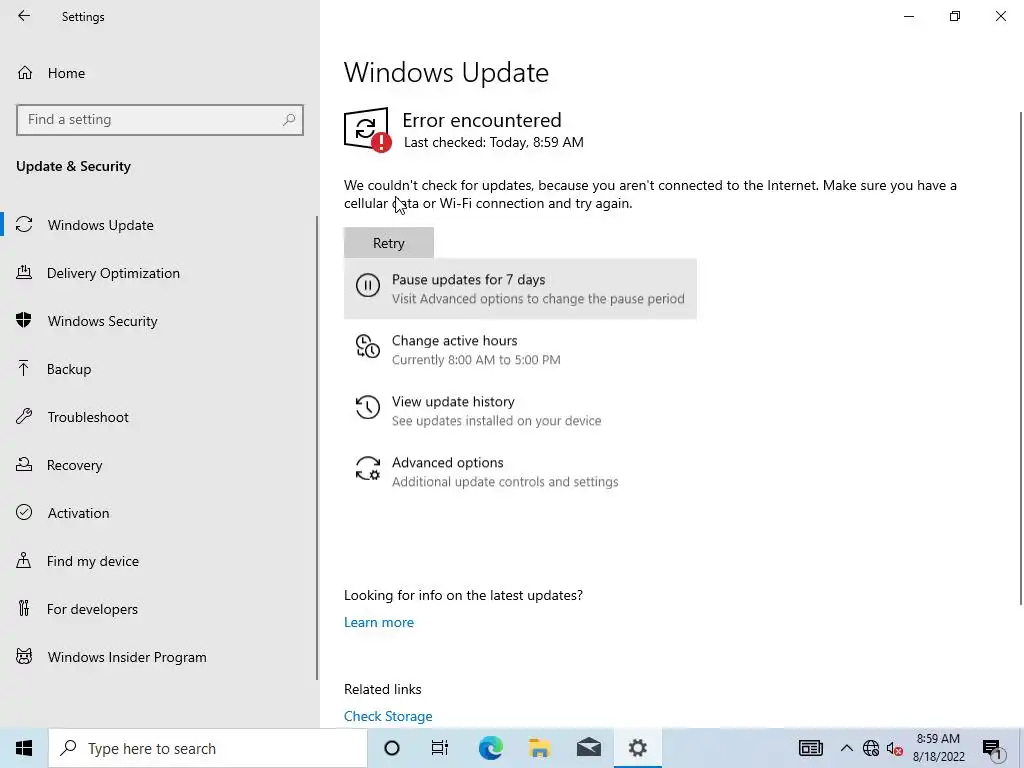
Task: Click the content pane vertical scrollbar
Action: coord(1021,358)
